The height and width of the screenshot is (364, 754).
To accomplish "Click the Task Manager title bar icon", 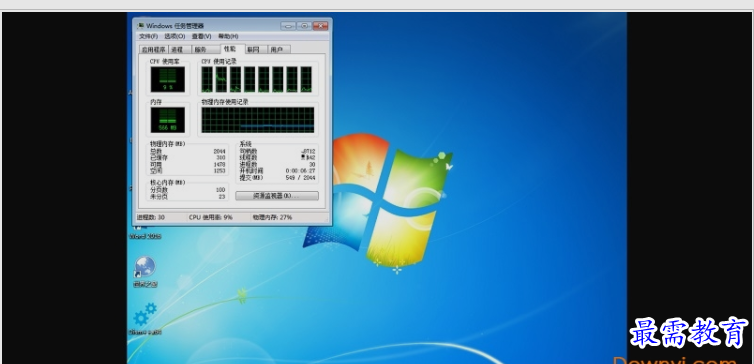I will (x=140, y=26).
